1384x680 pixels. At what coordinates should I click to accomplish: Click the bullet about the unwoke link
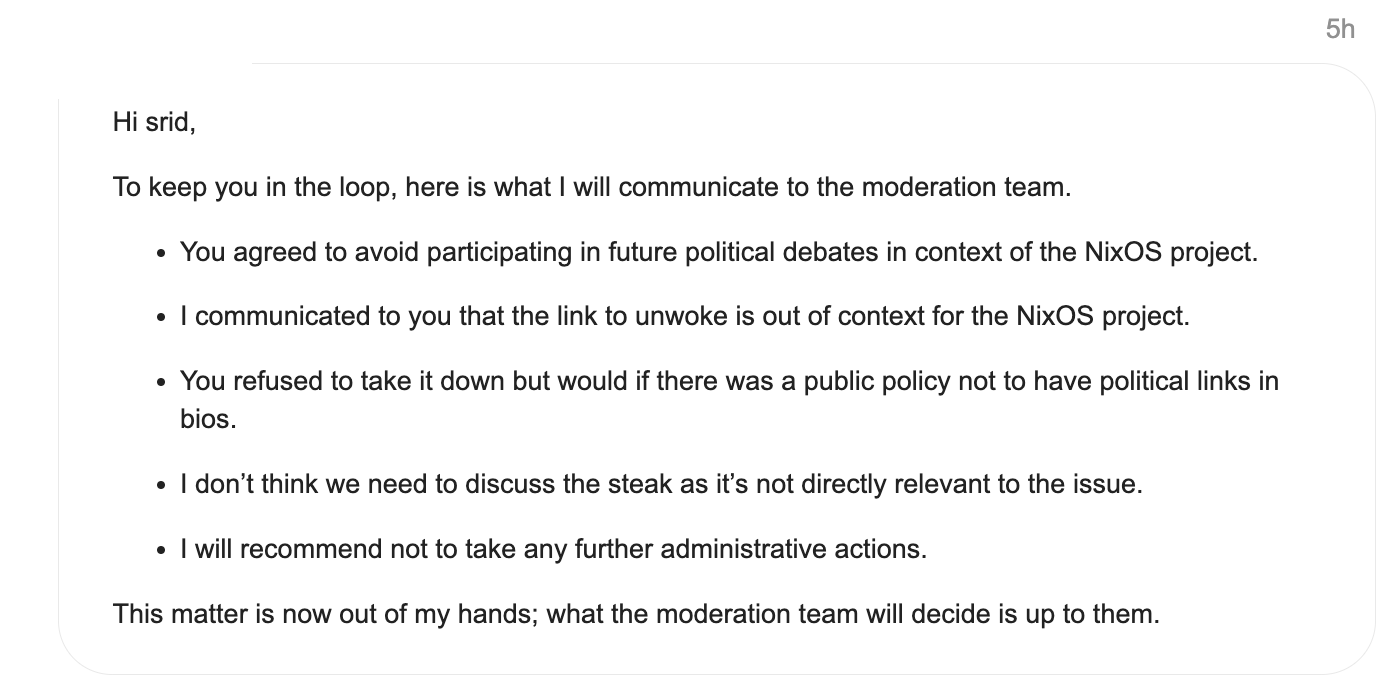[x=685, y=317]
